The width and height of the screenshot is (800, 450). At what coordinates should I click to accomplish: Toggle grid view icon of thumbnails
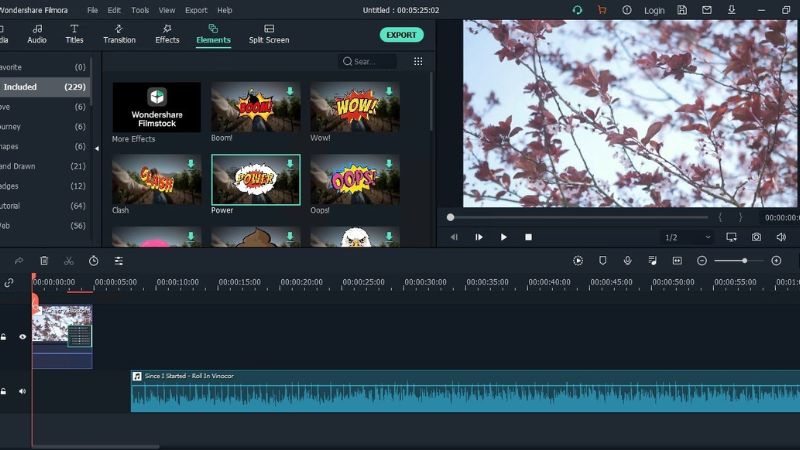pos(418,61)
